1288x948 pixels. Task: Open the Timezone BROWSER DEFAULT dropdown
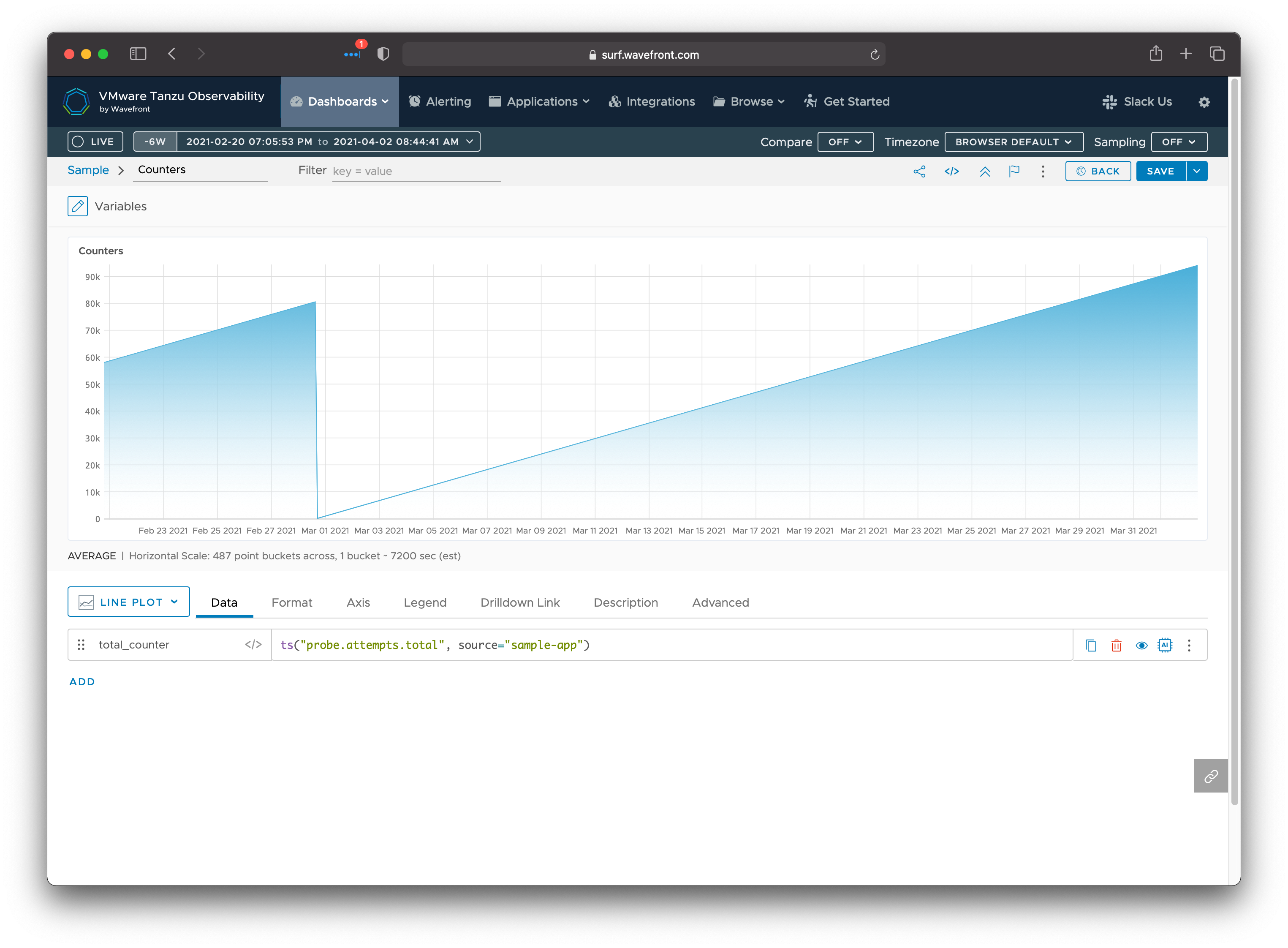[1014, 142]
